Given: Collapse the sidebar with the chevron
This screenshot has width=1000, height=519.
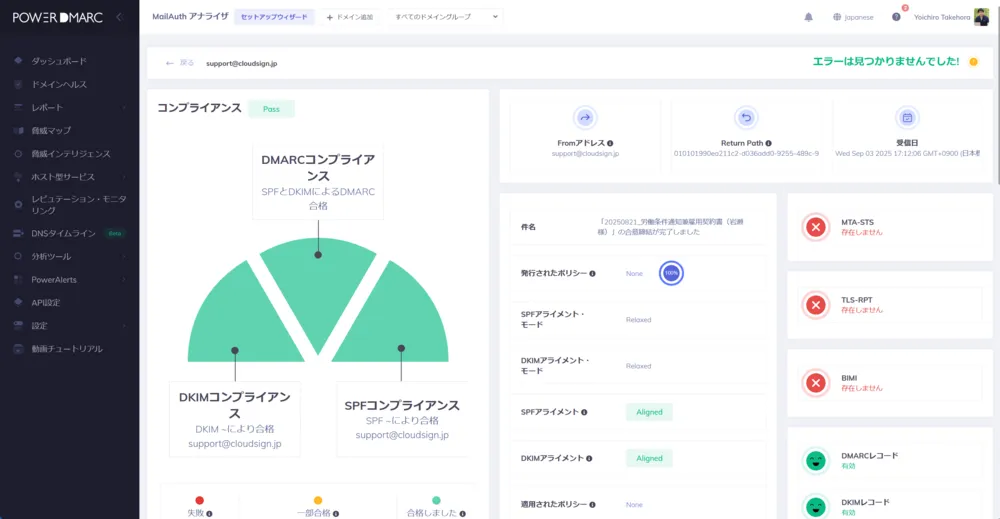Looking at the screenshot, I should tap(119, 17).
